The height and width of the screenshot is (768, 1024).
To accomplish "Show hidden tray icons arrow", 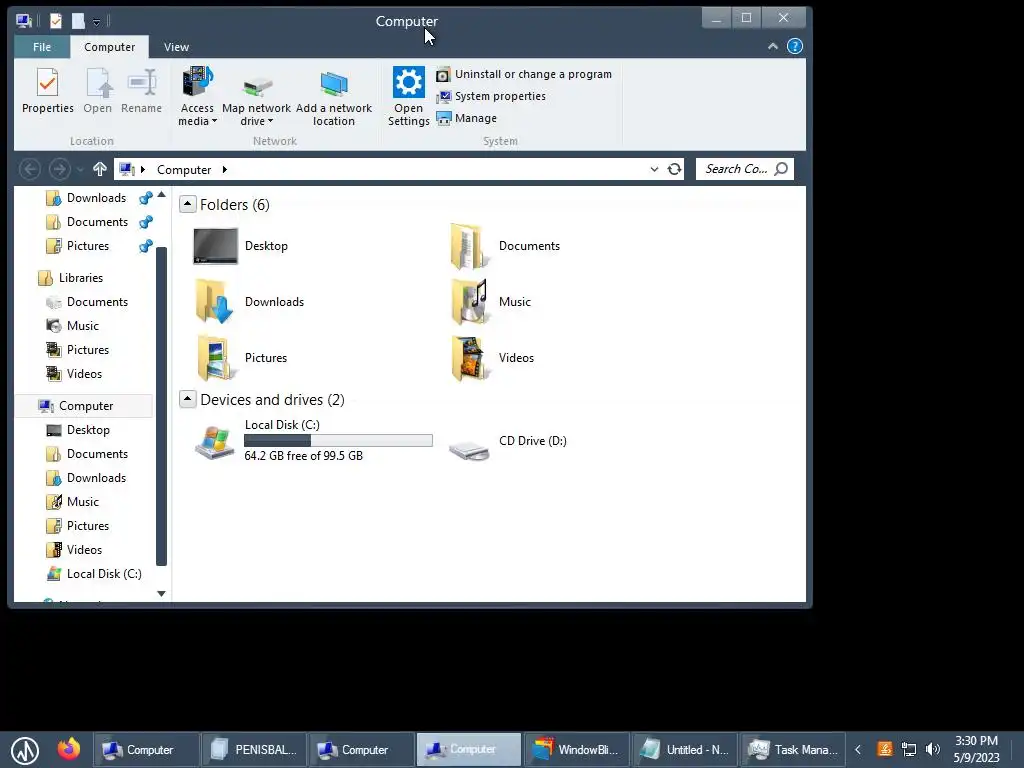I will click(x=858, y=750).
